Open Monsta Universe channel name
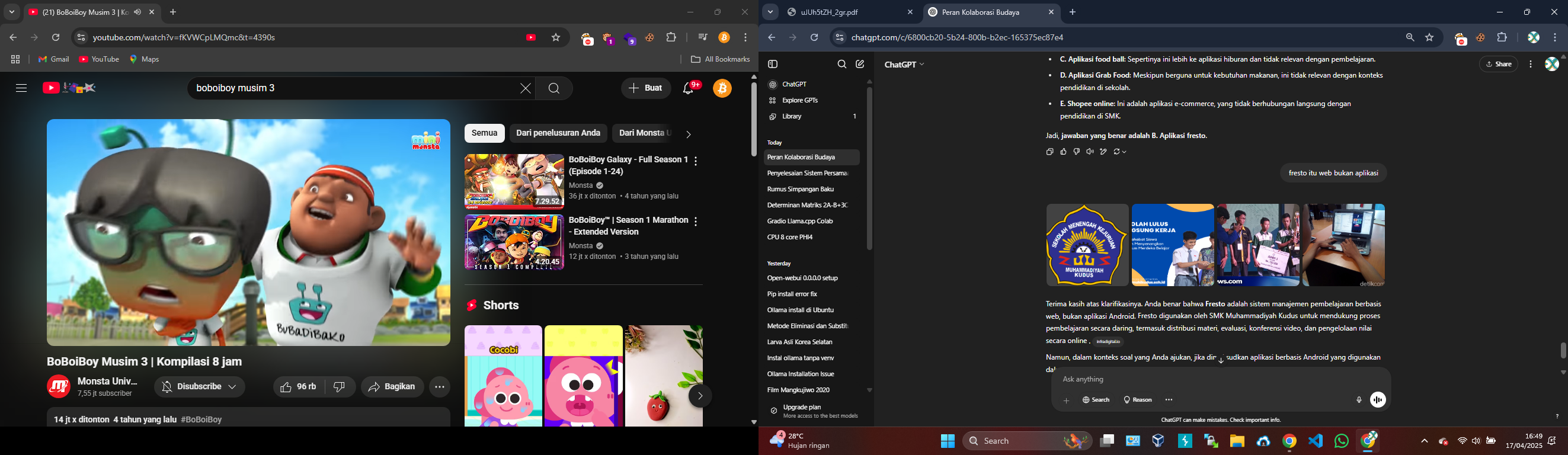This screenshot has width=1568, height=455. tap(107, 382)
